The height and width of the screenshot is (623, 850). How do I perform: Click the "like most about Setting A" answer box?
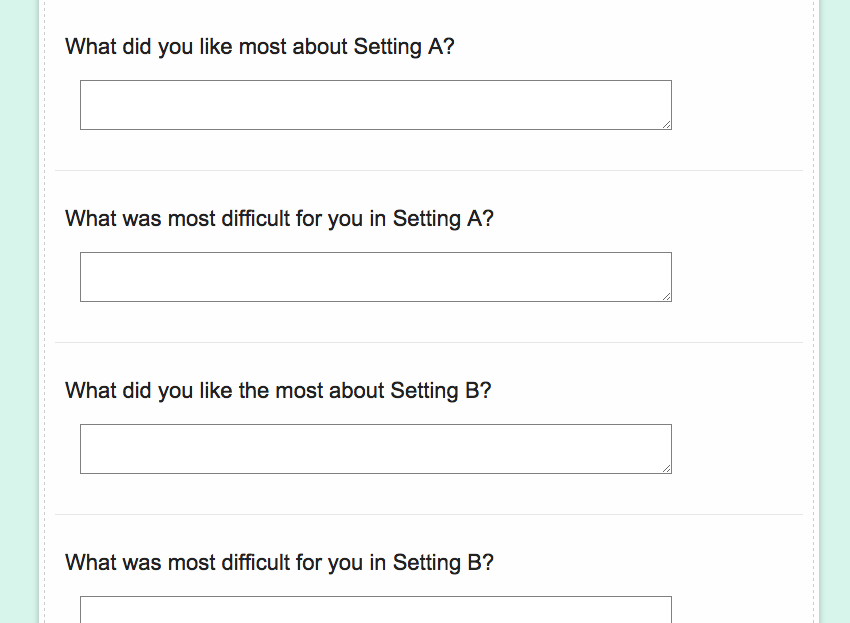tap(375, 105)
